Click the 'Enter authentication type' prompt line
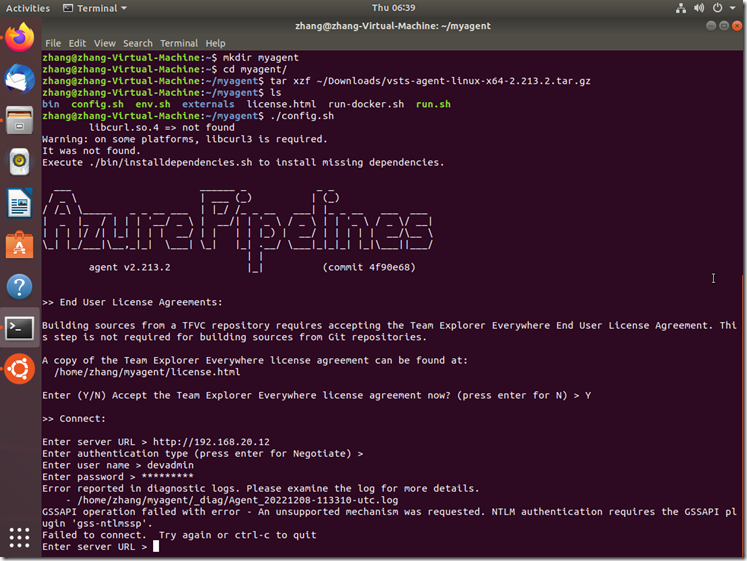 tap(202, 453)
